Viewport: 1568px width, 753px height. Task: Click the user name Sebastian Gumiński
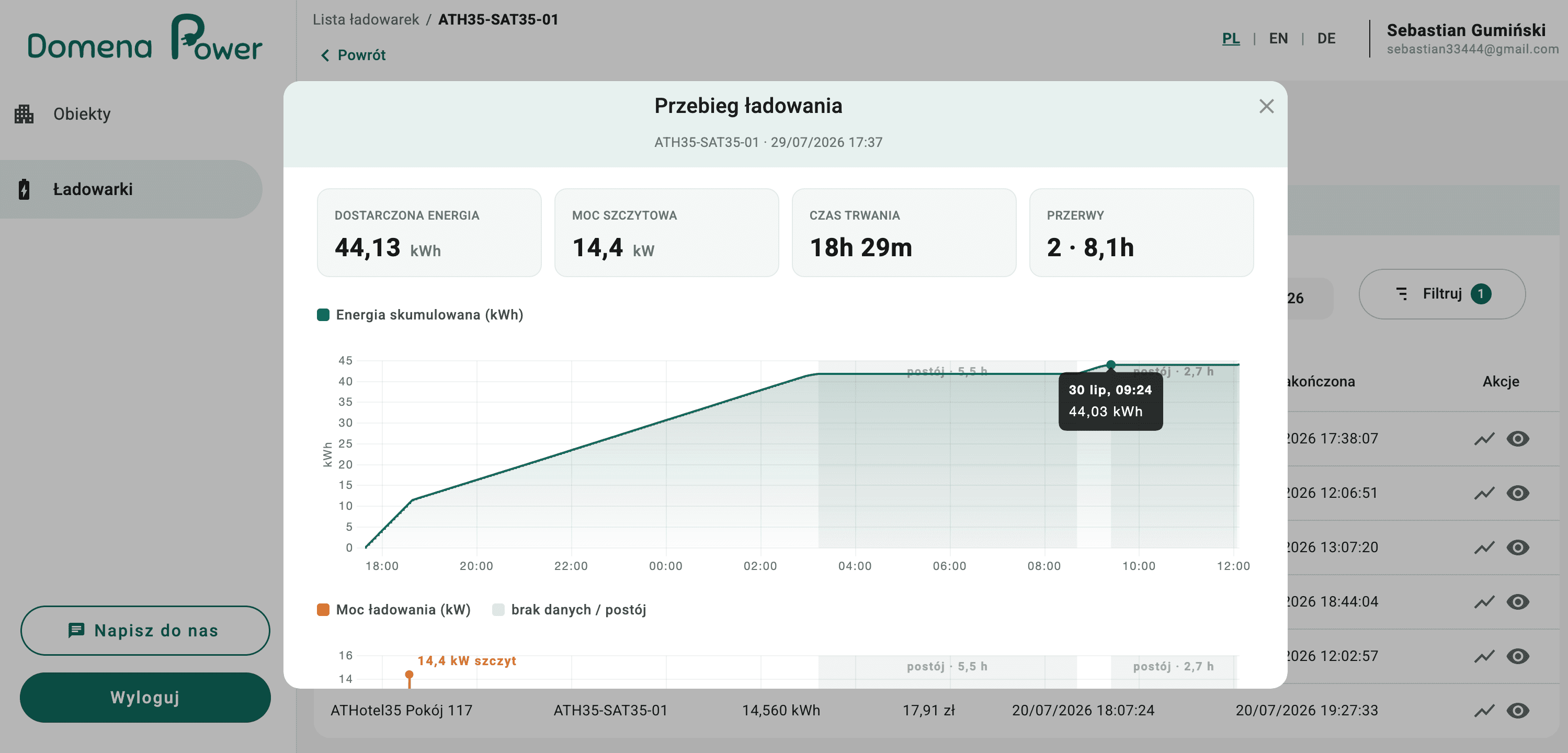pyautogui.click(x=1465, y=30)
